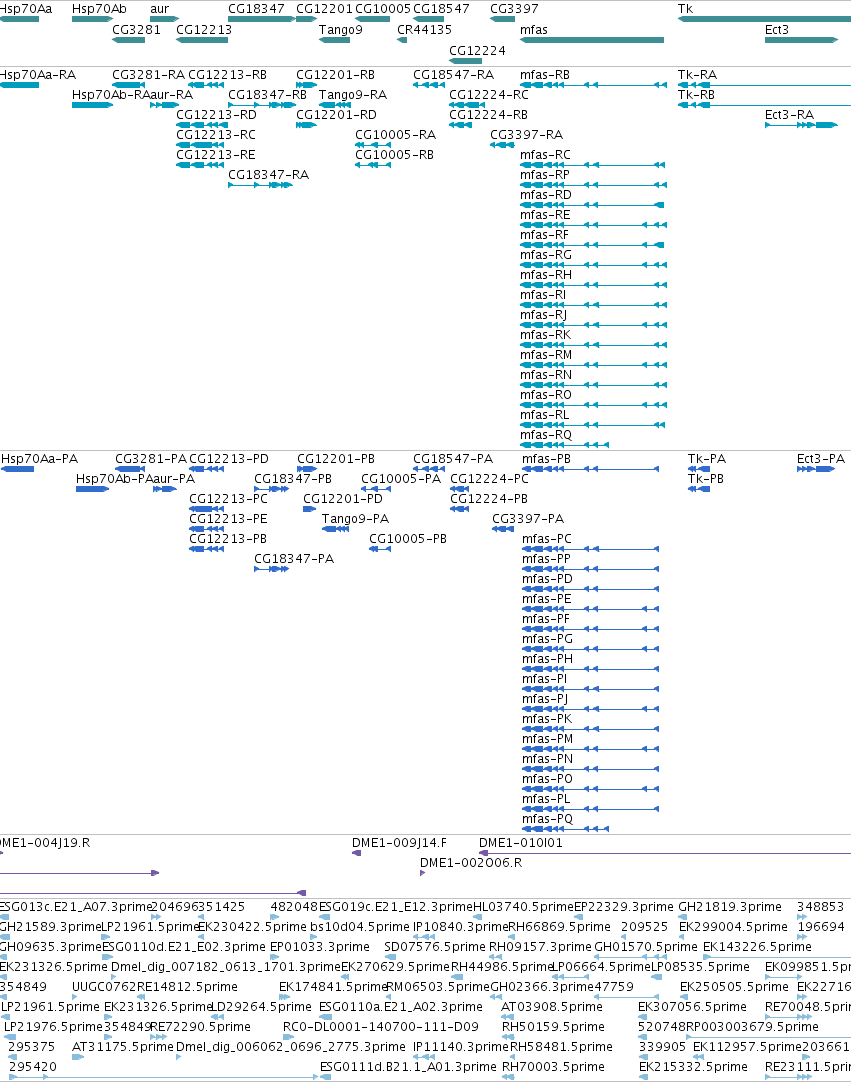Click EST HL03740.5prime
Screen dimensions: 851x1082
pyautogui.click(x=523, y=907)
